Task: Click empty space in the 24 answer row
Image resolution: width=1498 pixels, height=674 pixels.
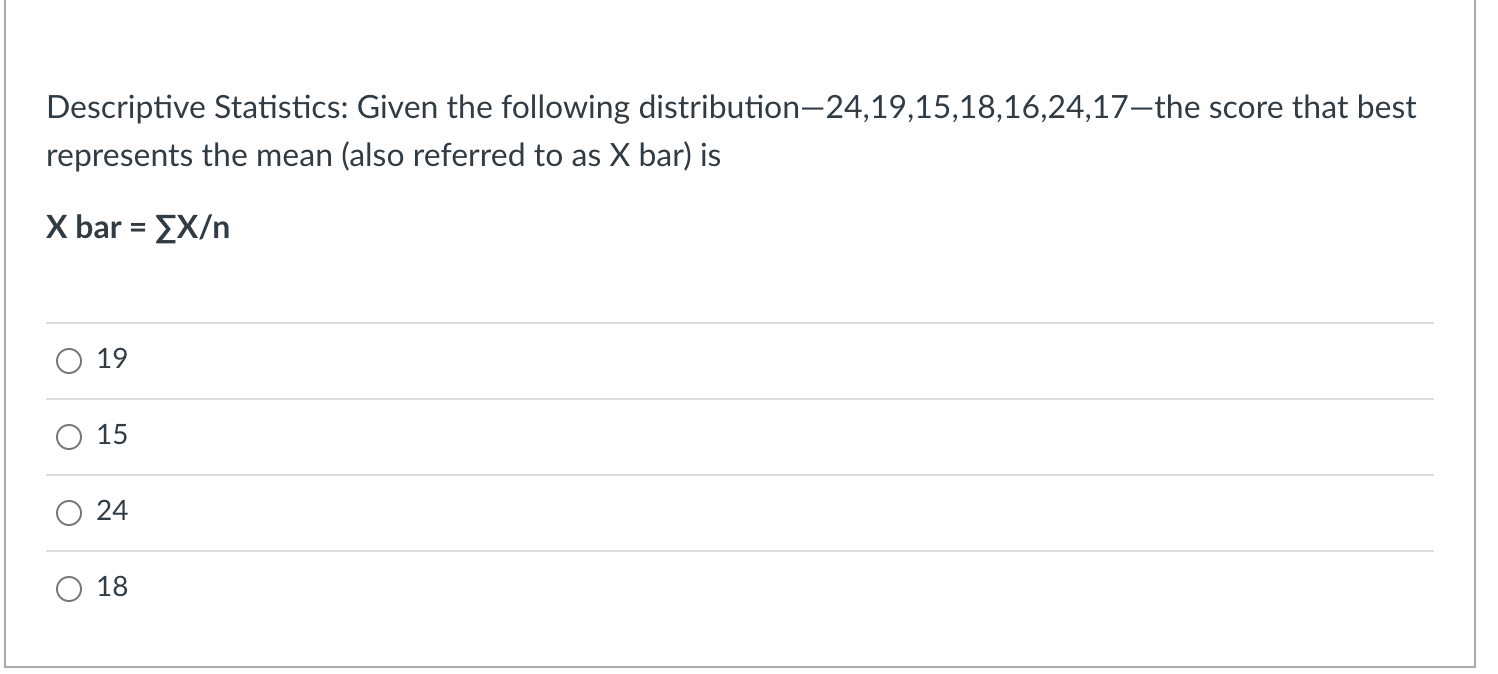Action: [x=780, y=513]
